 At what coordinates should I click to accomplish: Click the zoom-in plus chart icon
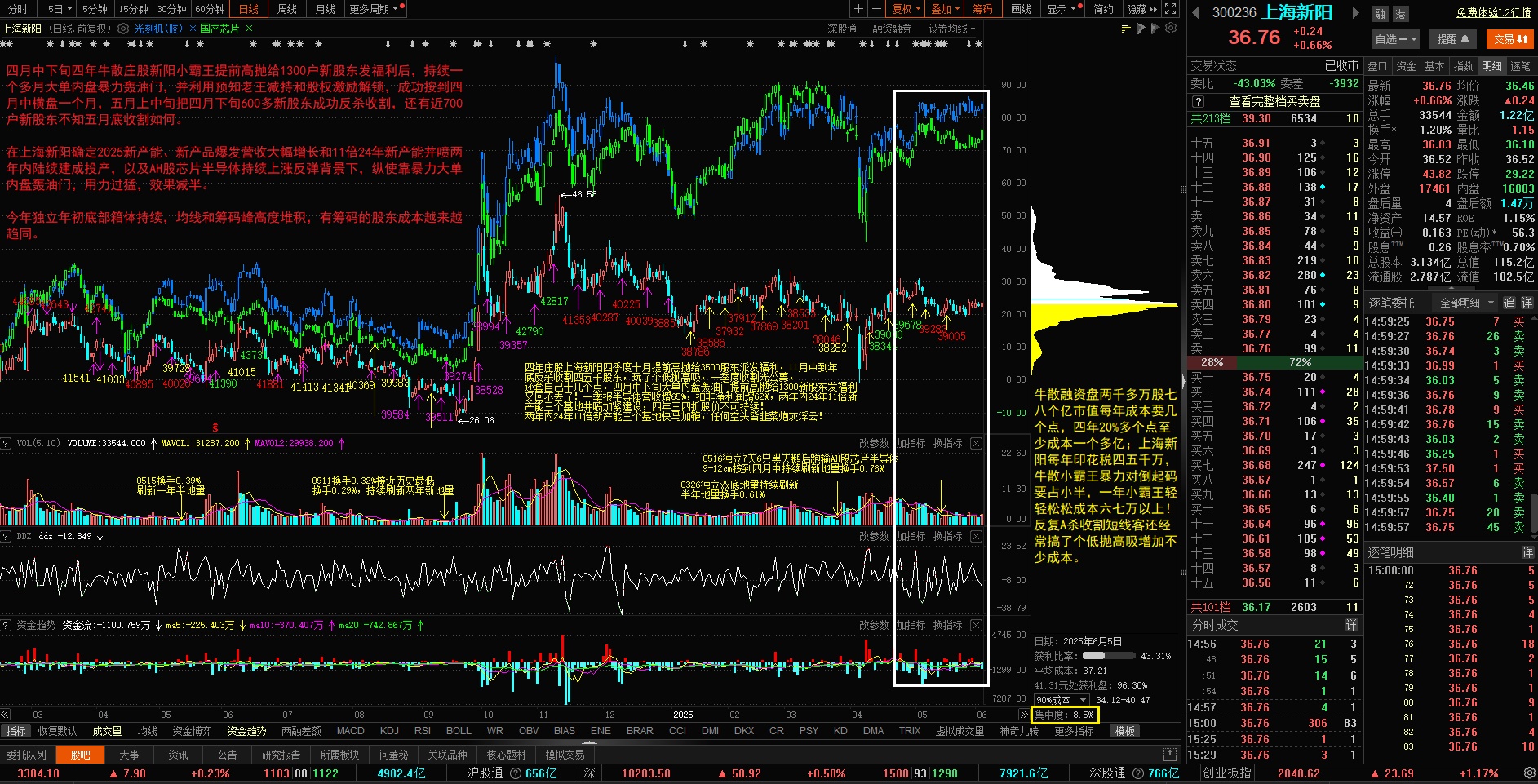point(858,9)
